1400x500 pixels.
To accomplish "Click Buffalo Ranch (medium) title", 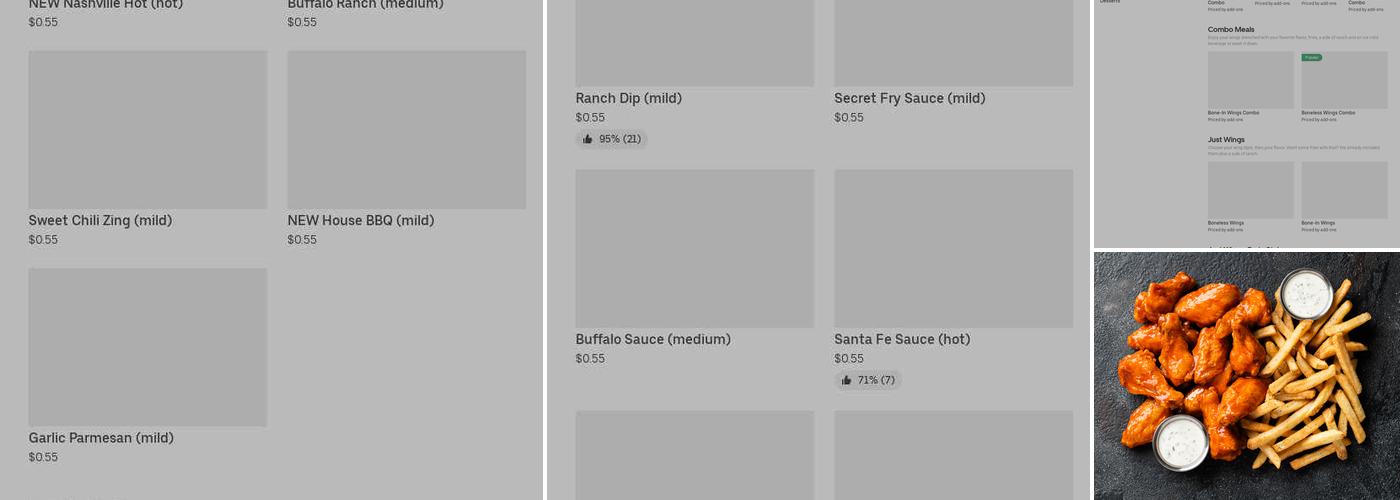I will [x=366, y=4].
